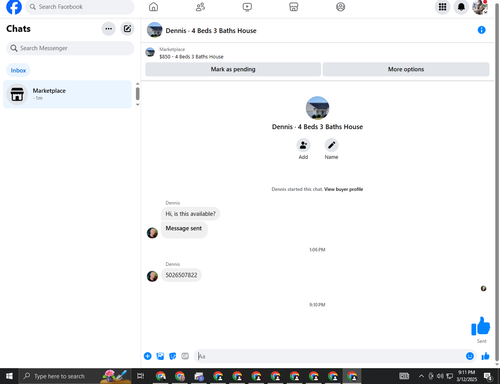Click Mark as pending button
Image resolution: width=500 pixels, height=384 pixels.
click(233, 69)
